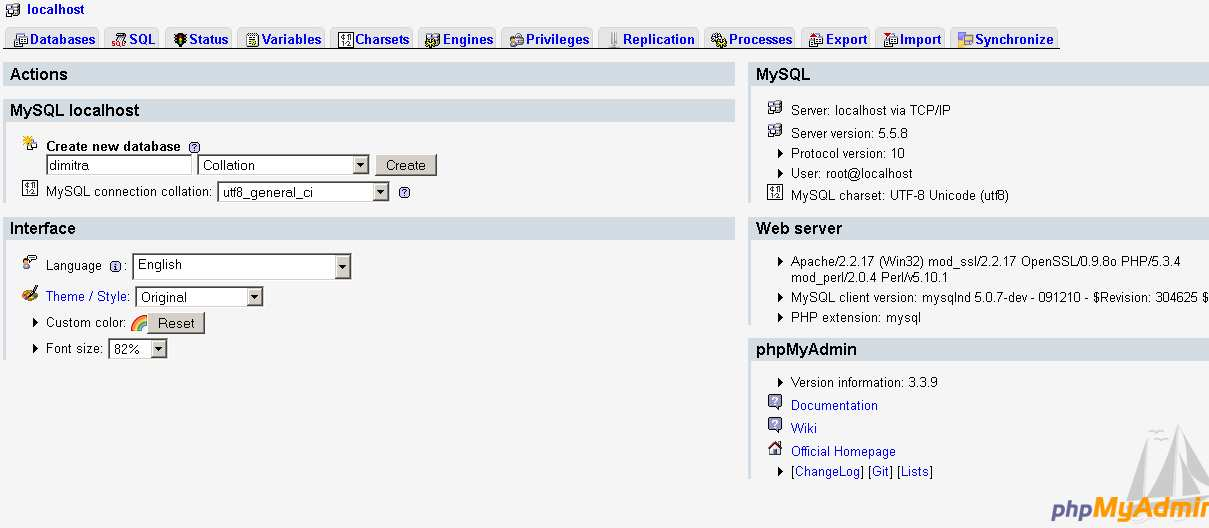Open the Privileges tab
This screenshot has height=528, width=1209.
[x=549, y=40]
